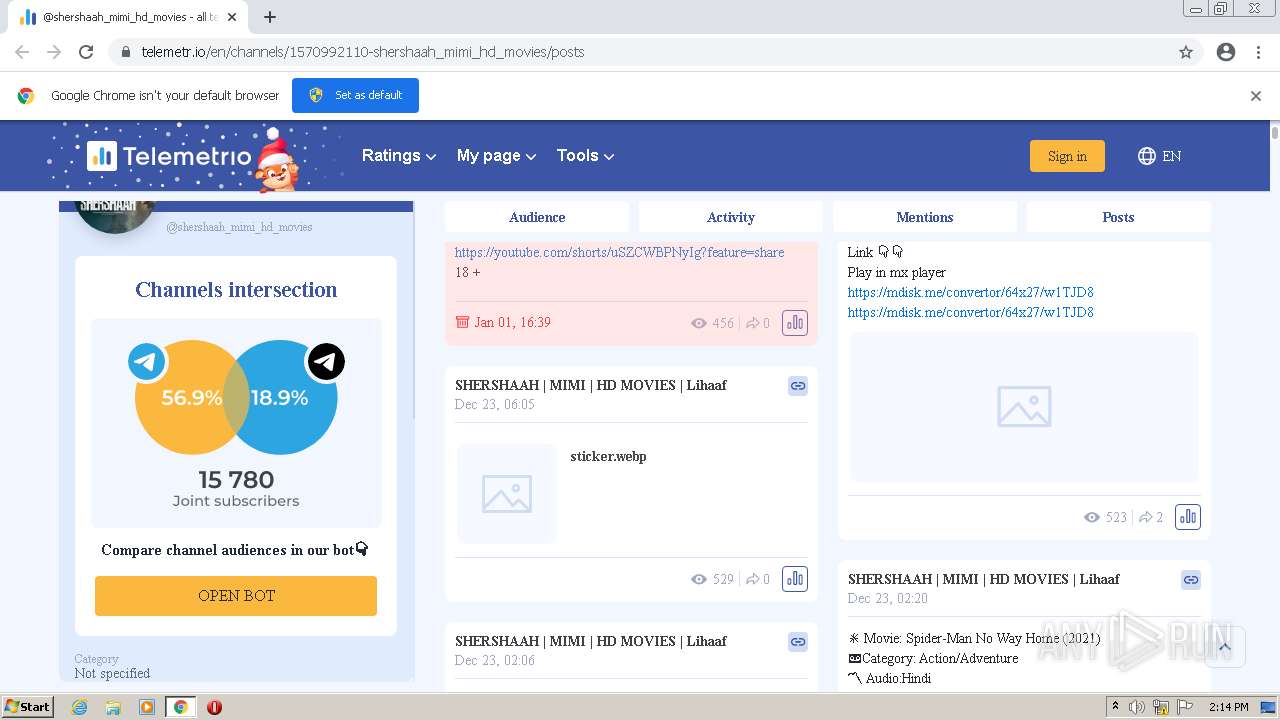Open Internet Explorer from the taskbar

point(79,707)
